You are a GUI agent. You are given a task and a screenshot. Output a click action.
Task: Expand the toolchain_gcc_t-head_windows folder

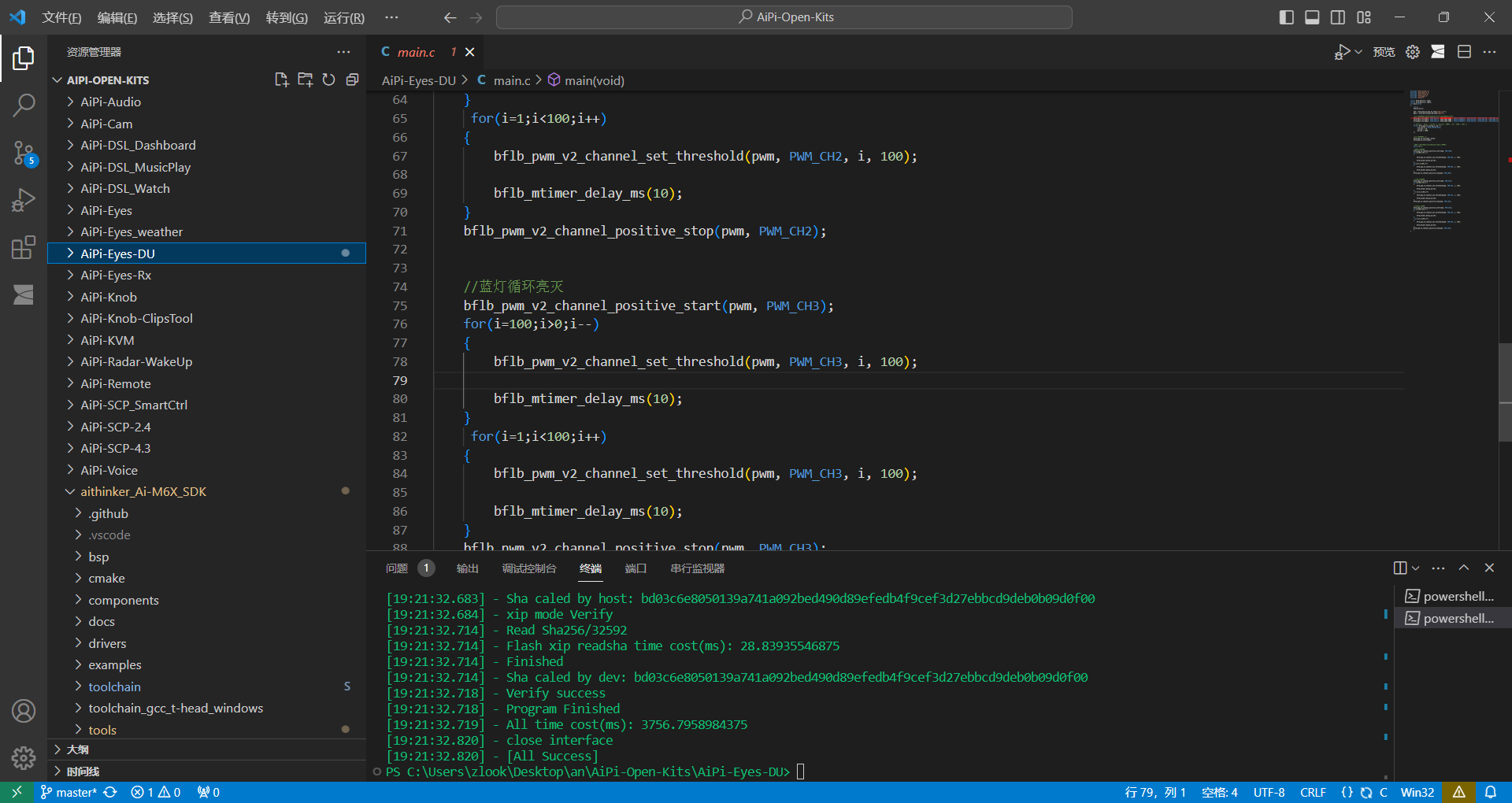click(x=206, y=708)
